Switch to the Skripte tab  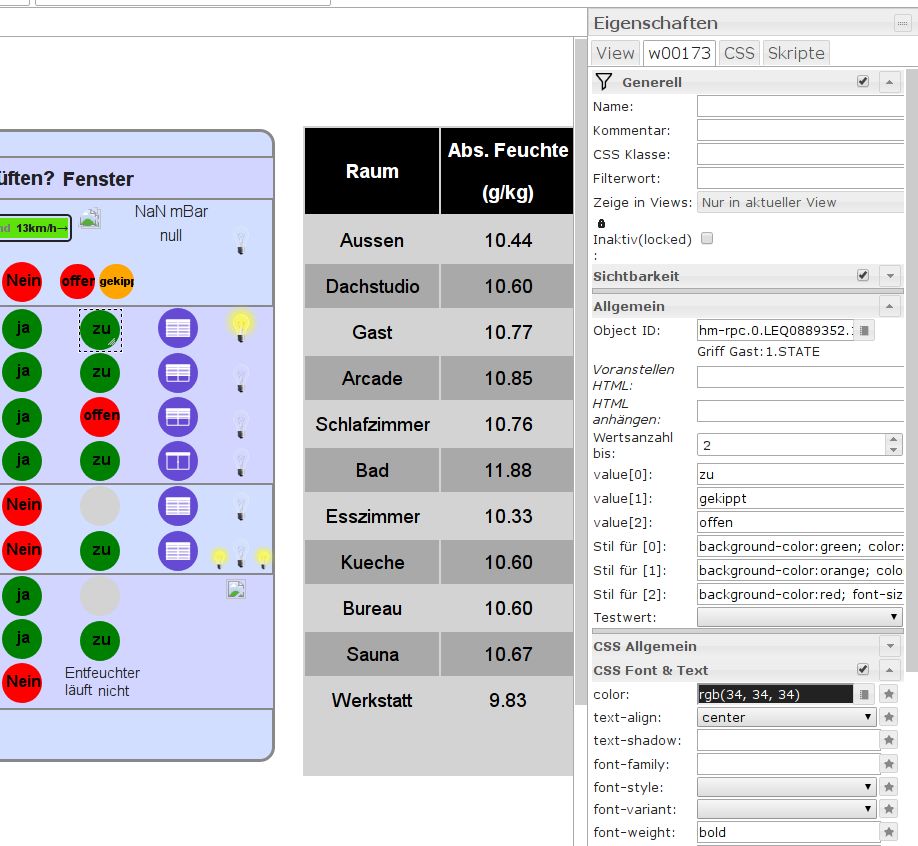(x=796, y=53)
